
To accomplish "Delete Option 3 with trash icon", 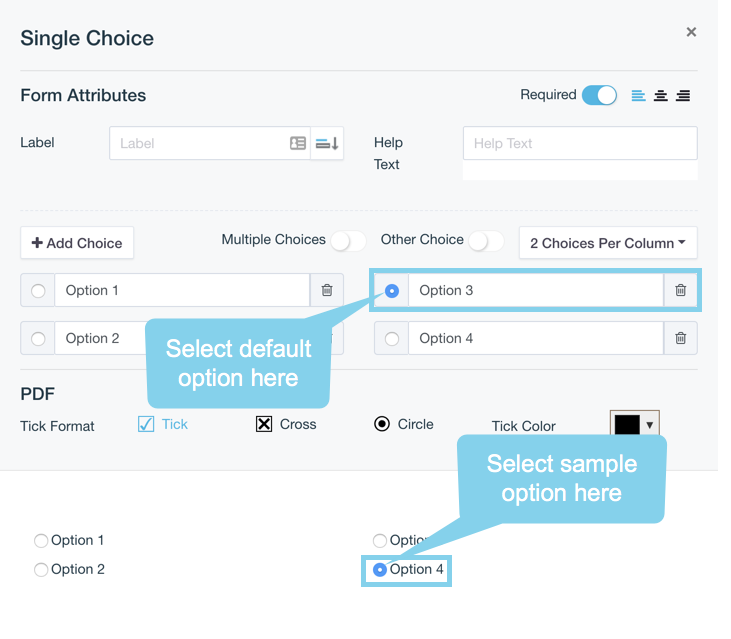I will click(x=680, y=290).
